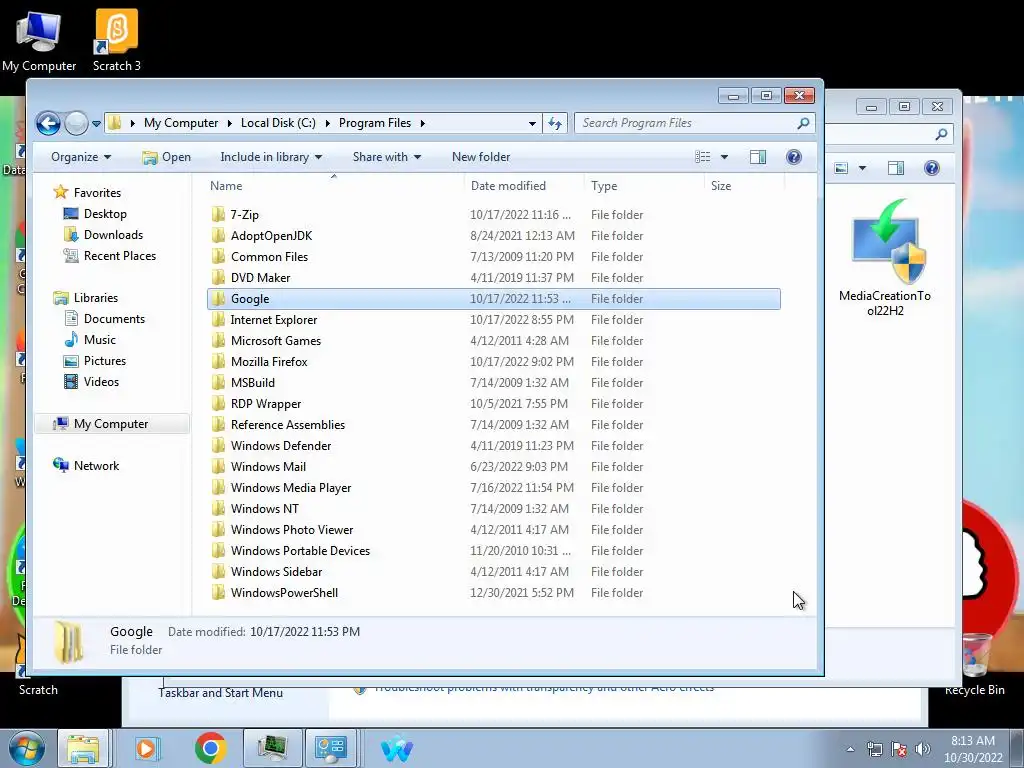Select the Windows Media Player folder row
The image size is (1024, 768).
point(494,488)
